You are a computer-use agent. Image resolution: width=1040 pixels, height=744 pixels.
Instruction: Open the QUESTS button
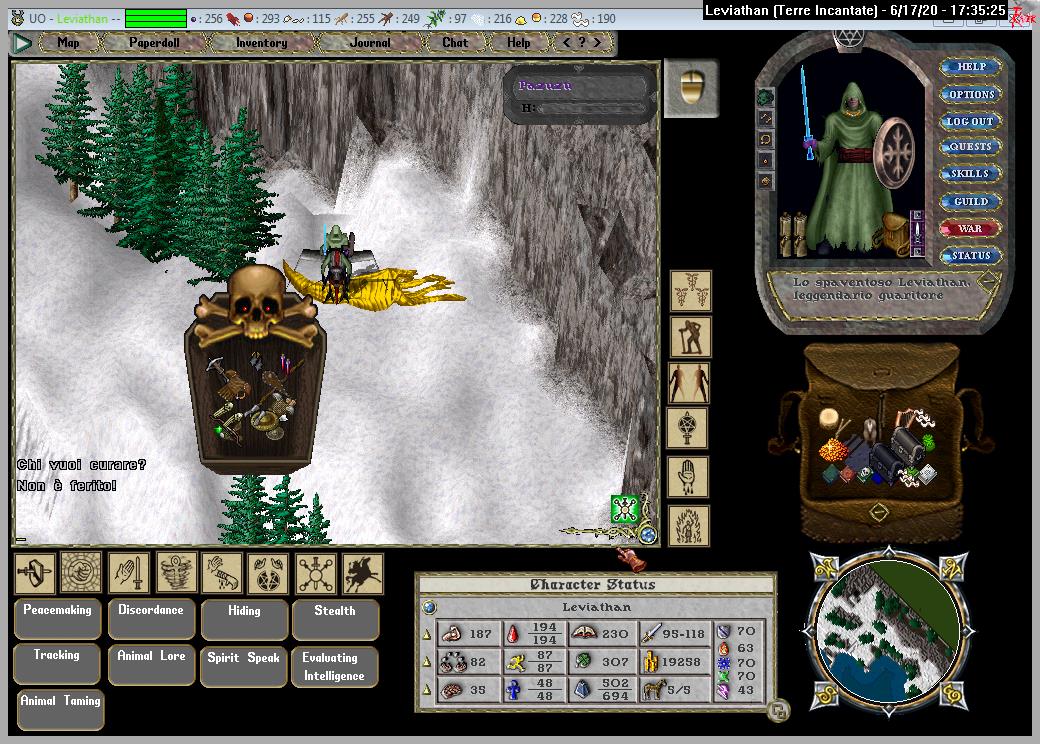[970, 147]
